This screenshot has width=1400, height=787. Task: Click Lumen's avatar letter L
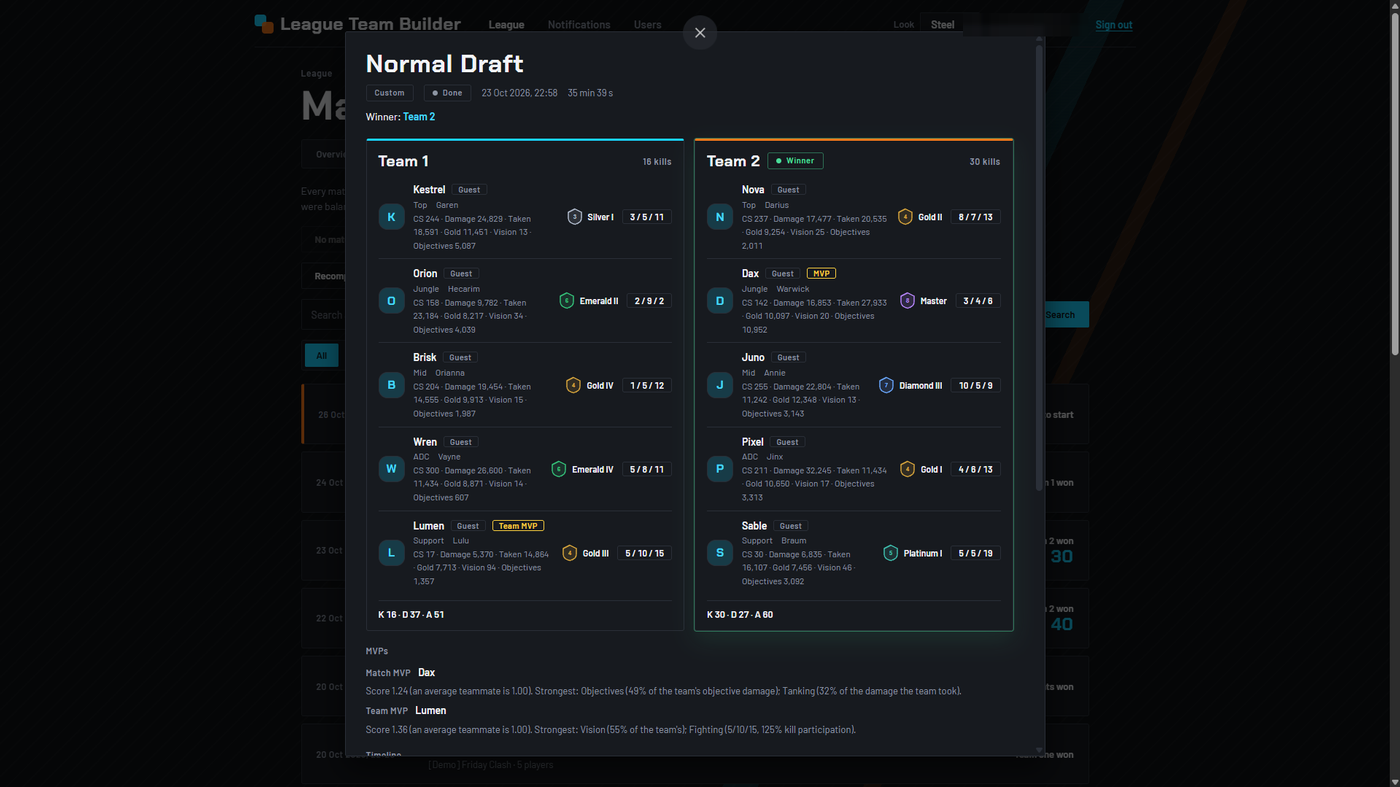point(391,553)
